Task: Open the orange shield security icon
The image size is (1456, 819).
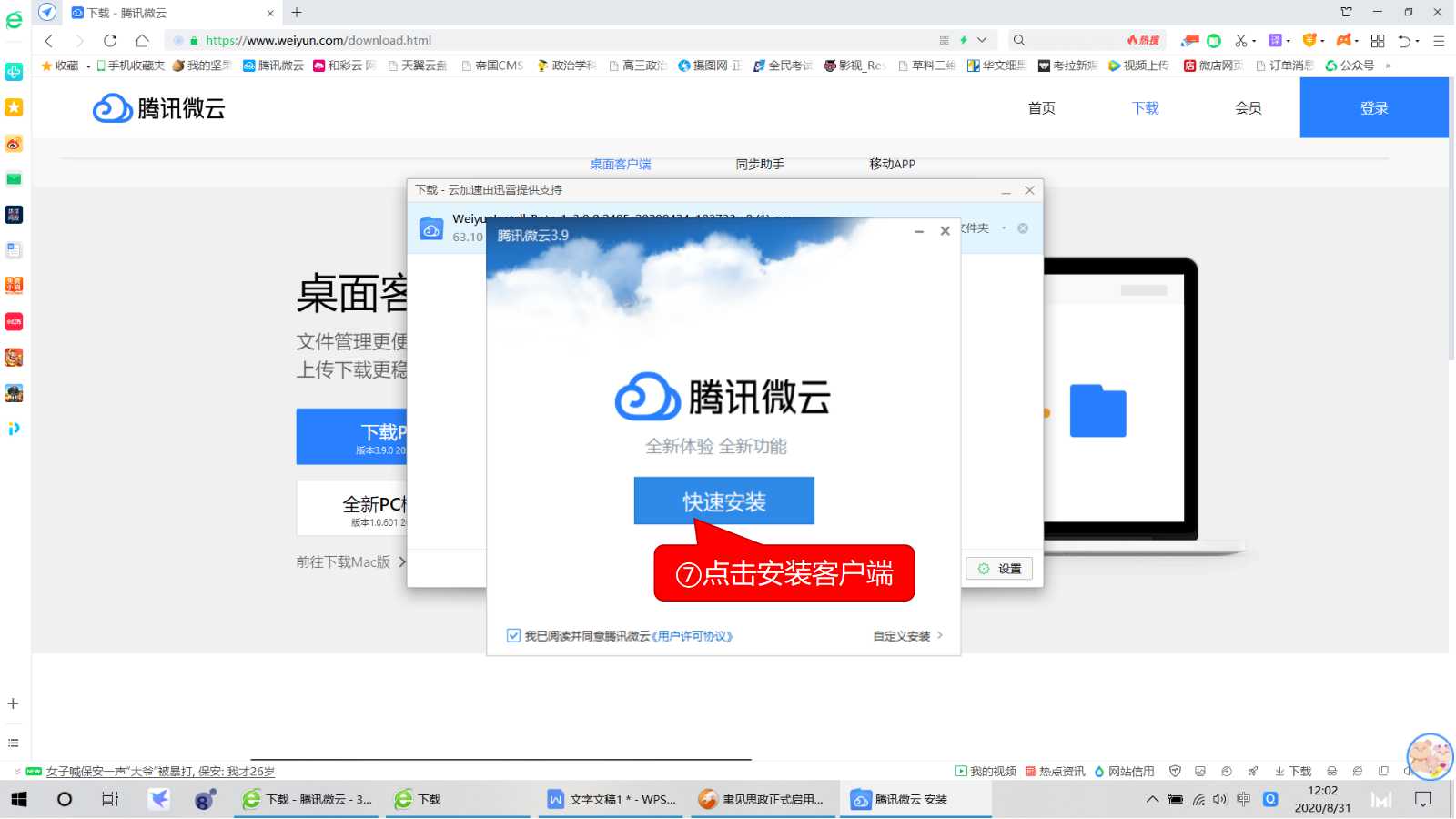Action: [1309, 40]
